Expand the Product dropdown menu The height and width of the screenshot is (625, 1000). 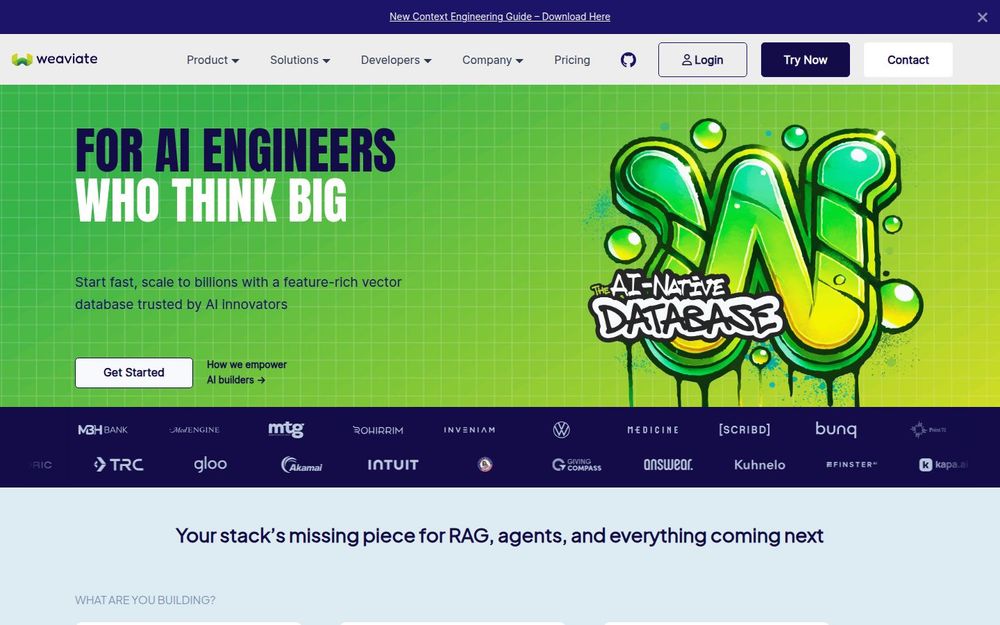click(x=212, y=60)
